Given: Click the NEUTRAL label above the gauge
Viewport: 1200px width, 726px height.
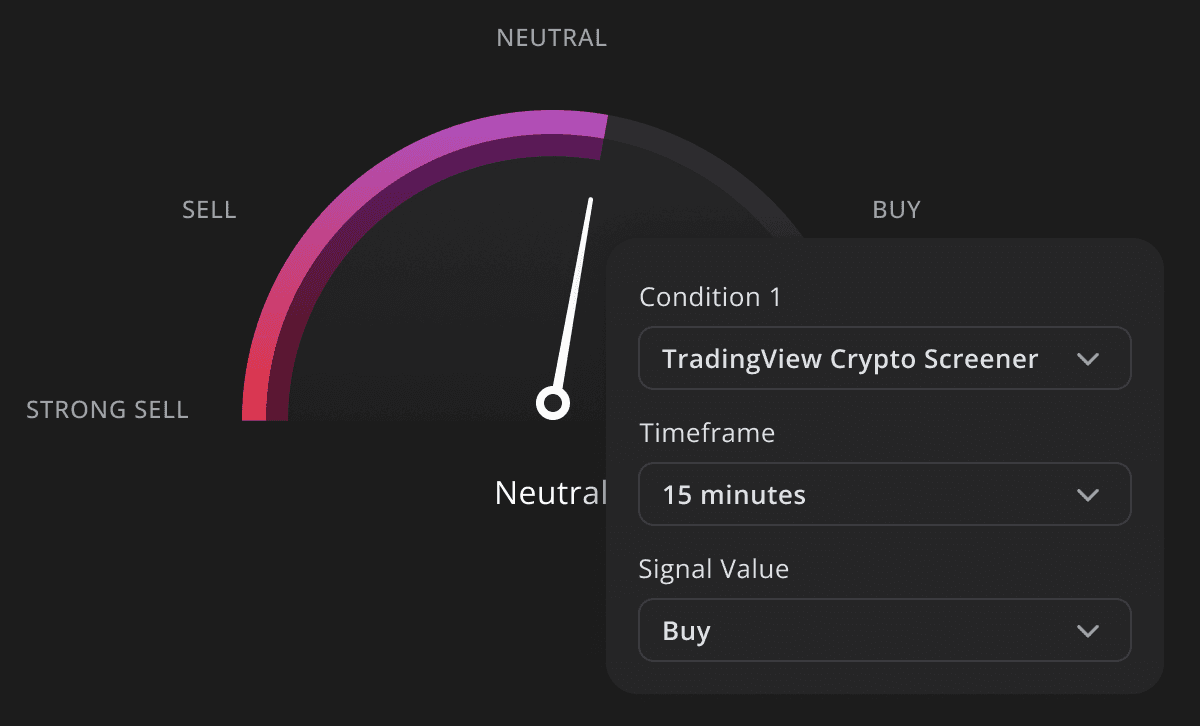Looking at the screenshot, I should click(x=551, y=38).
